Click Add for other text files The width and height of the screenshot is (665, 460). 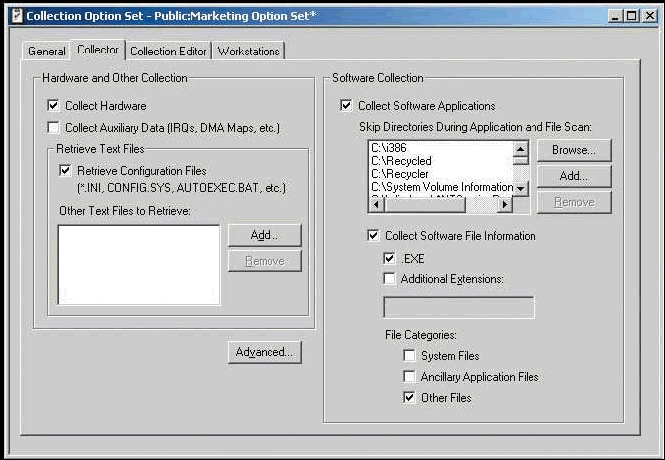265,235
